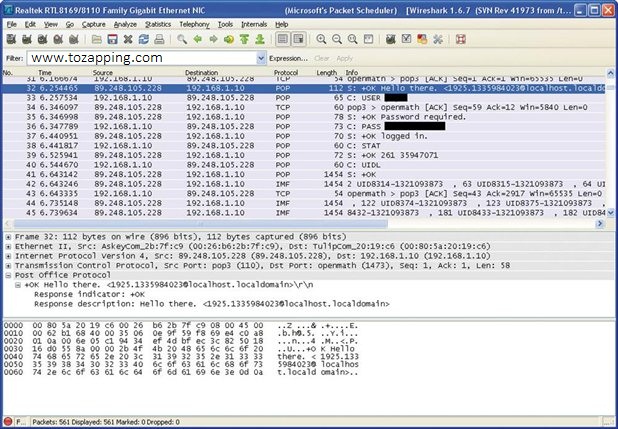618x429 pixels.
Task: Print packets printer icon
Action: point(159,39)
